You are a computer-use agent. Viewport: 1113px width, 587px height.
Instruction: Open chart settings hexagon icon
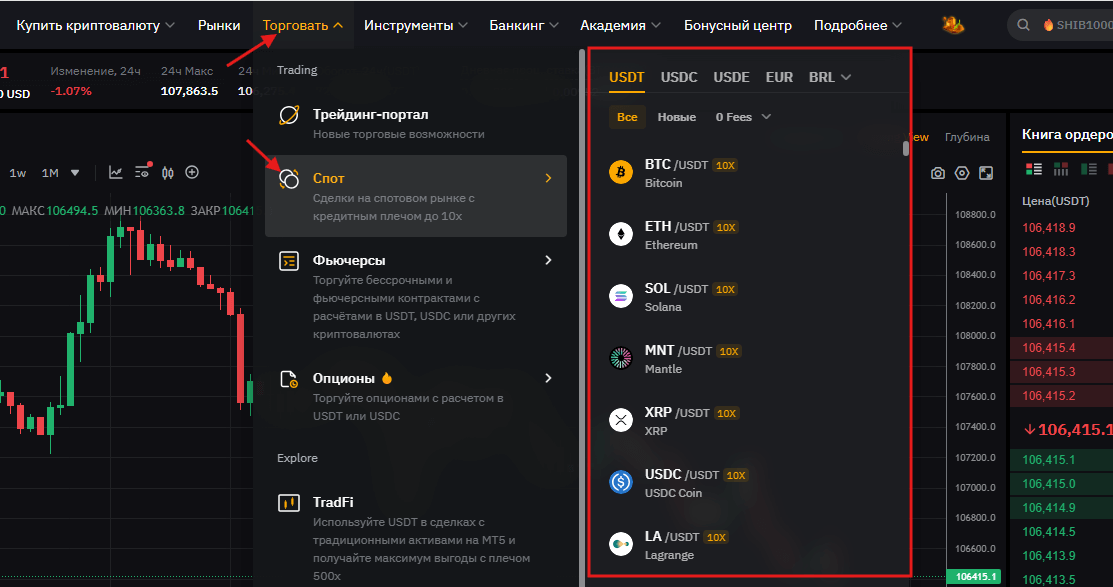(x=962, y=173)
